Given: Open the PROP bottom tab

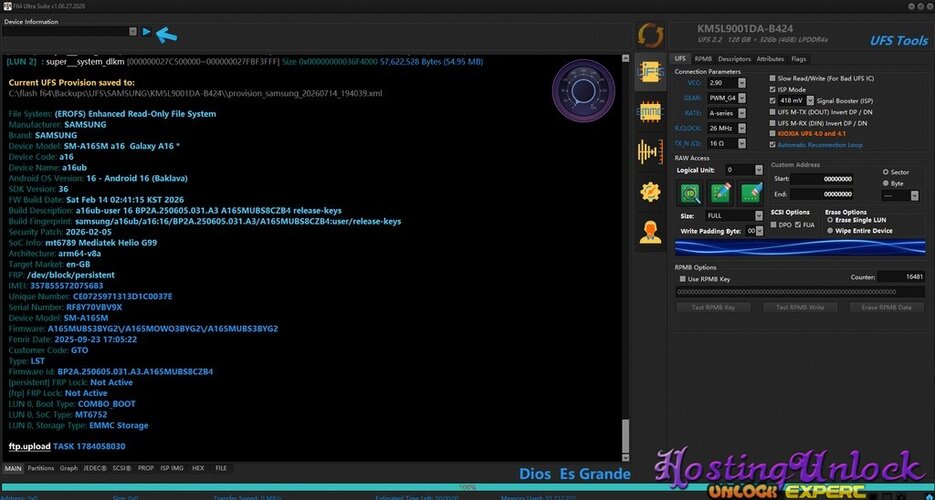Looking at the screenshot, I should (146, 468).
